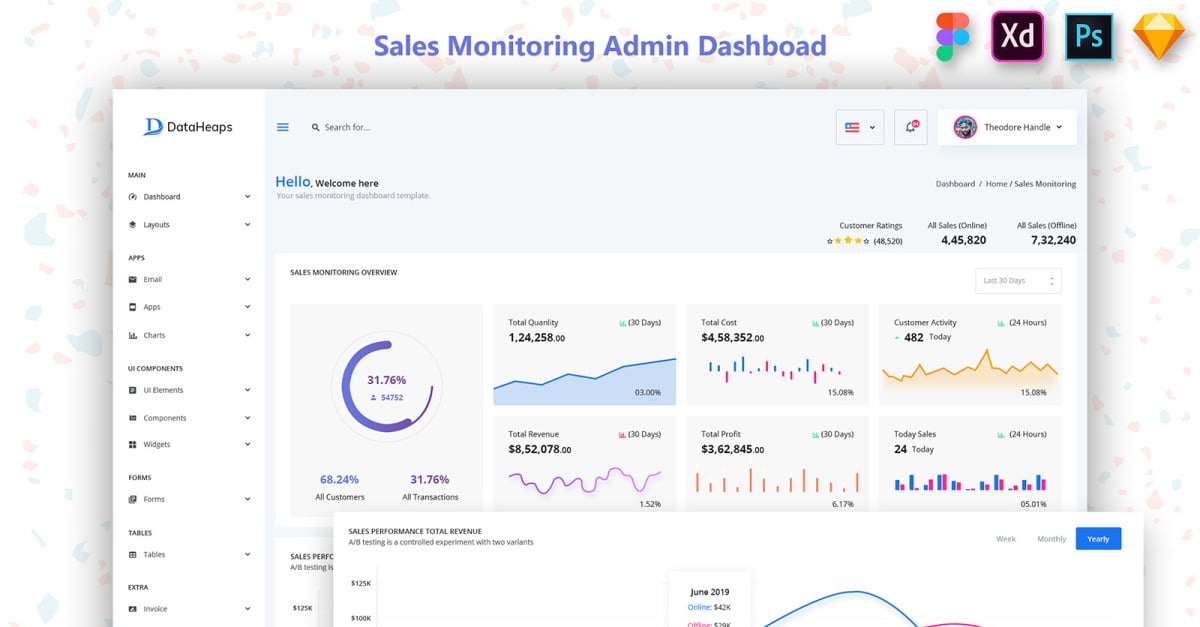Click the hamburger menu icon
The image size is (1200, 627).
(x=283, y=127)
